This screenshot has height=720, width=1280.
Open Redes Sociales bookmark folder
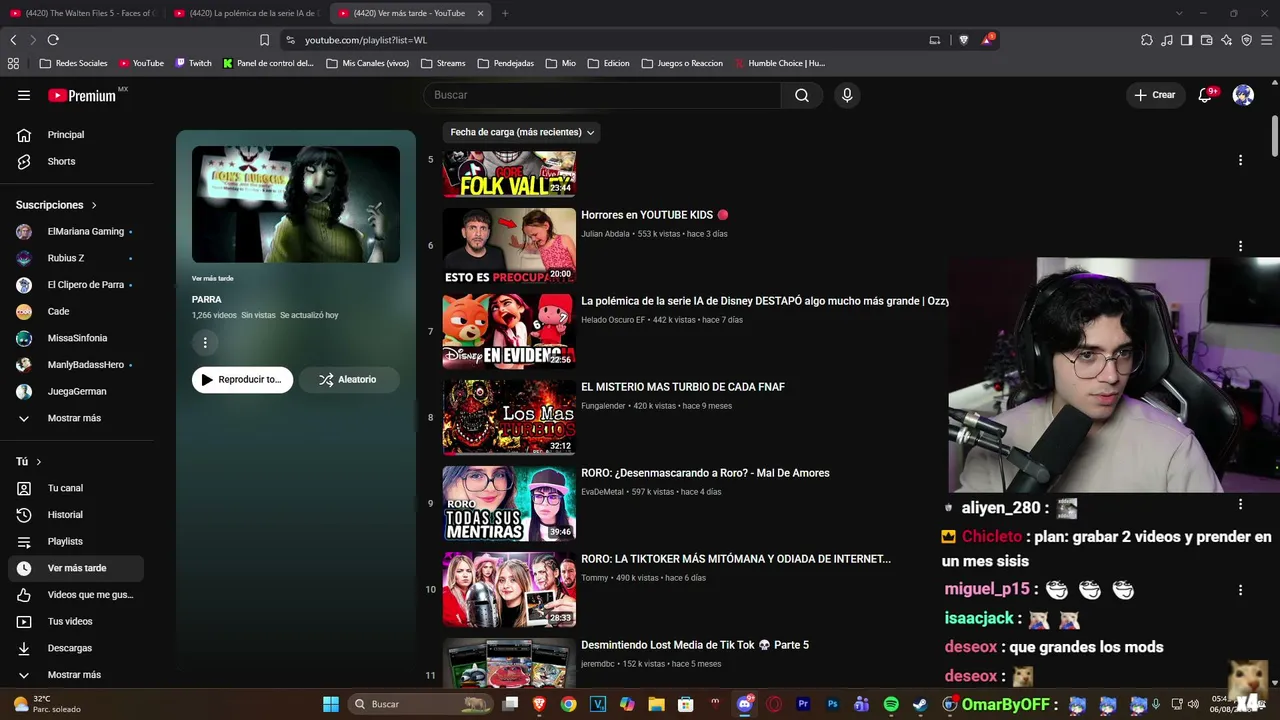click(x=73, y=63)
